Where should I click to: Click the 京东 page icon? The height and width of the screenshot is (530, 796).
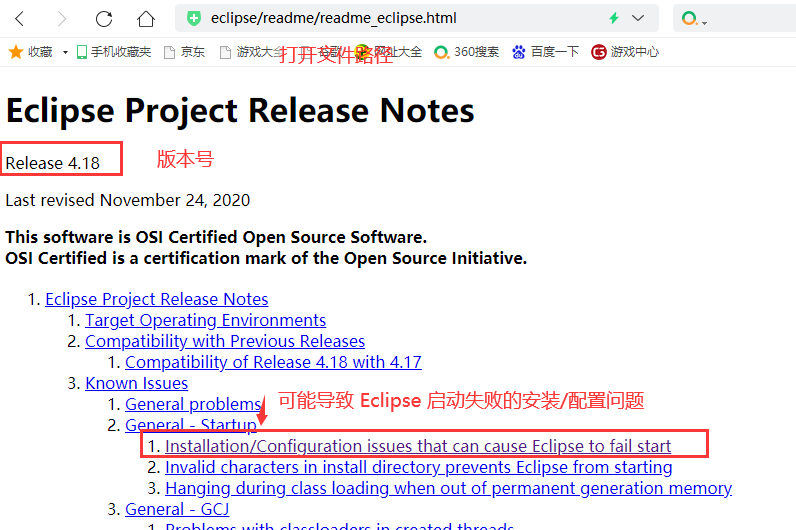(x=170, y=52)
